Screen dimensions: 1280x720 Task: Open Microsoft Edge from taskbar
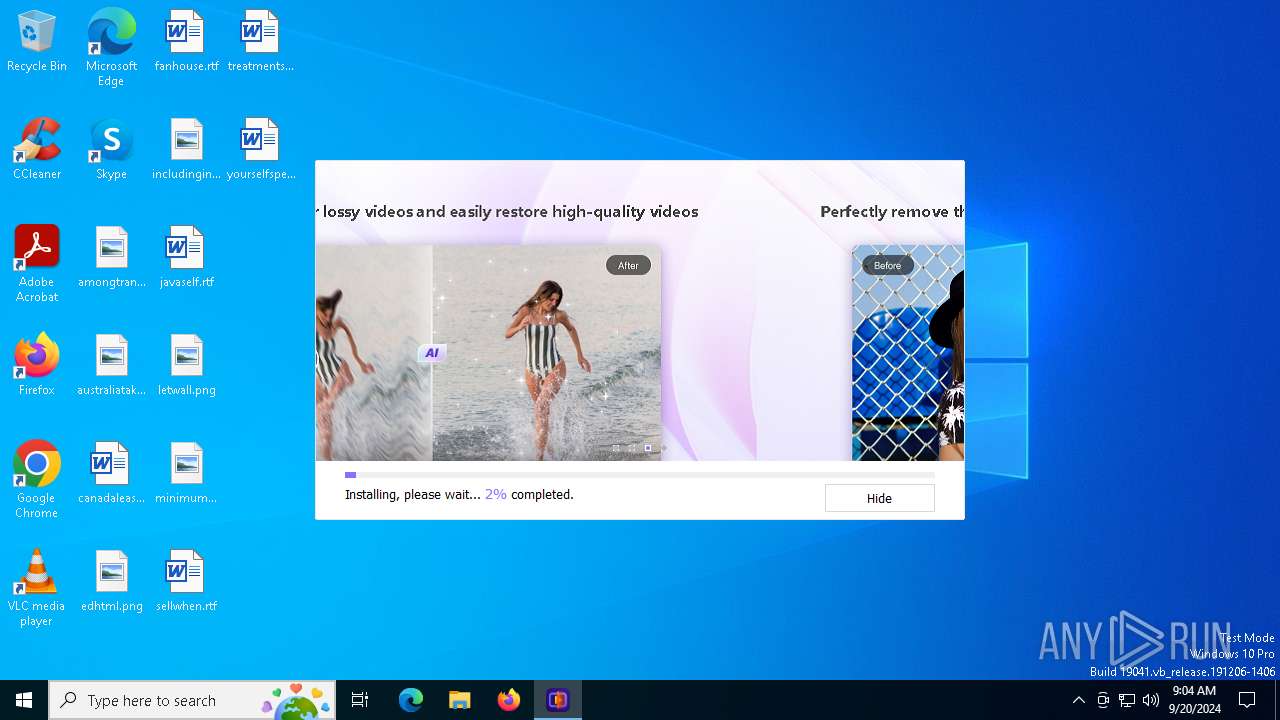pos(411,700)
